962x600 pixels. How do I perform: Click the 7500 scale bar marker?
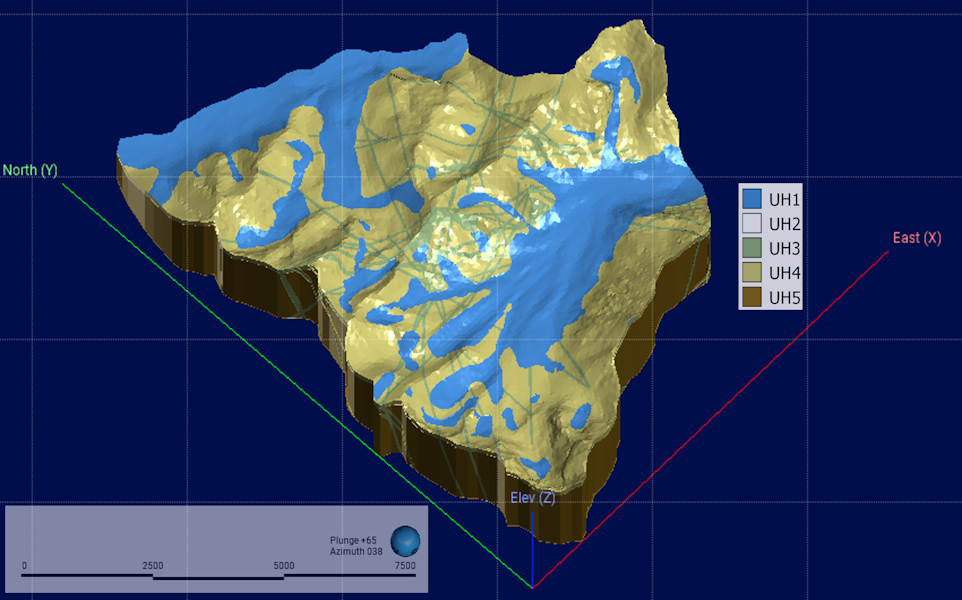click(405, 566)
